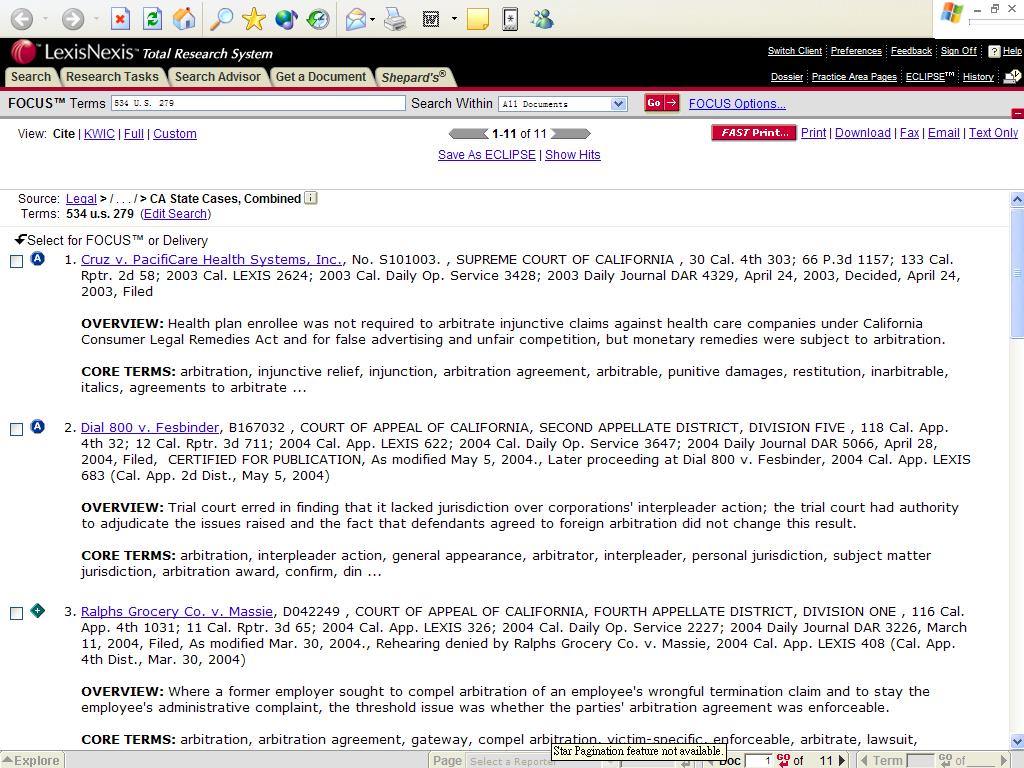Open the Preferences link
Screen dimensions: 1024x768
click(x=856, y=51)
